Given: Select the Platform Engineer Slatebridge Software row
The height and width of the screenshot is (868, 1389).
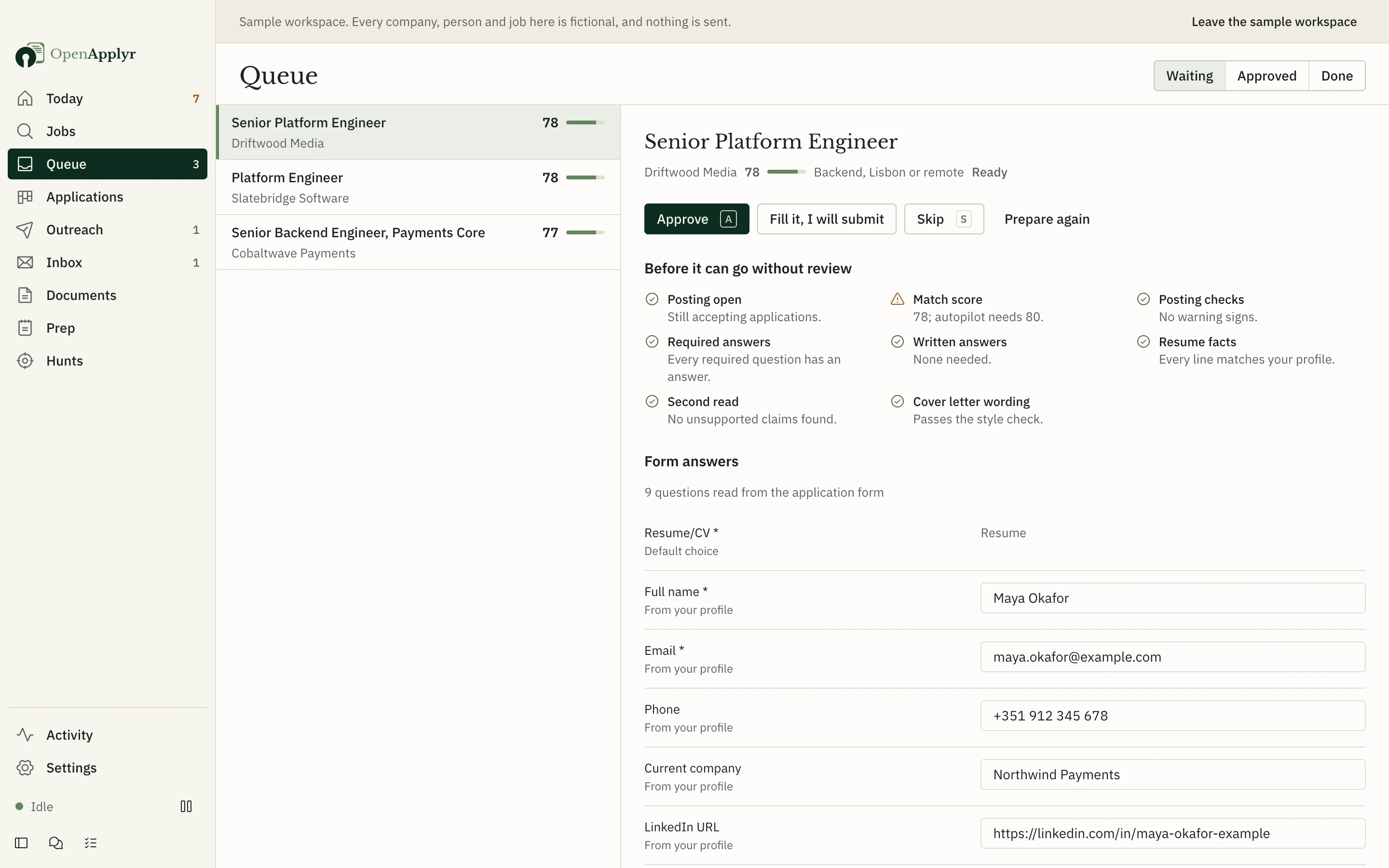Looking at the screenshot, I should pos(419,187).
